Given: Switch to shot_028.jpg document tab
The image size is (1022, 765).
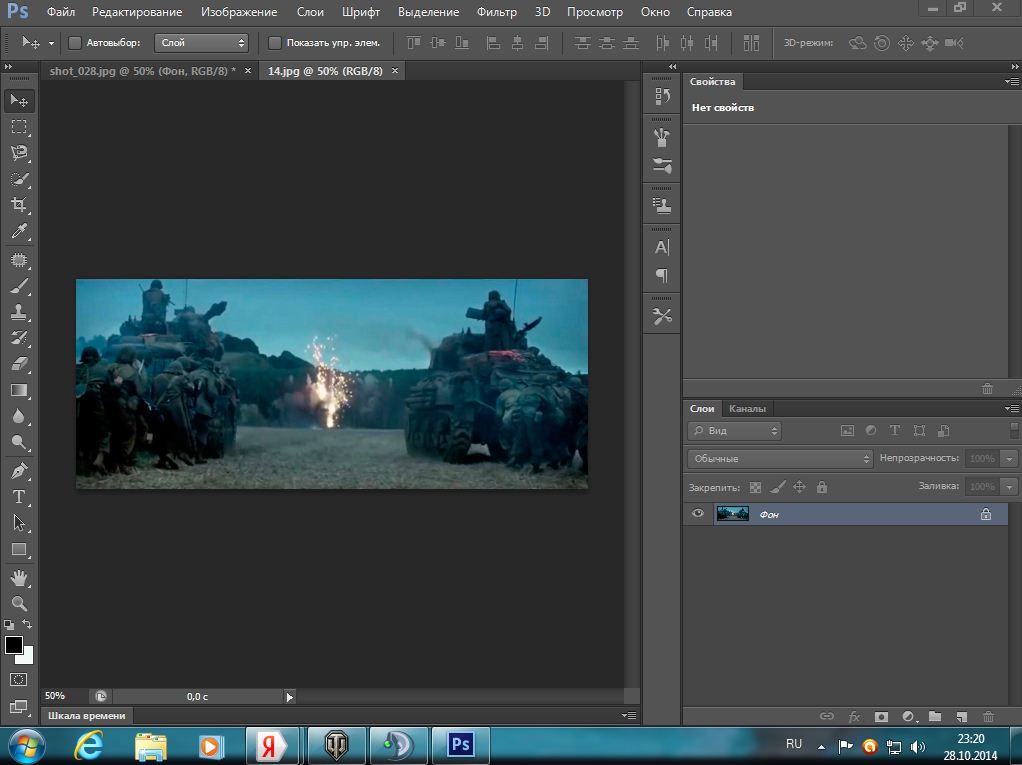Looking at the screenshot, I should (x=143, y=71).
